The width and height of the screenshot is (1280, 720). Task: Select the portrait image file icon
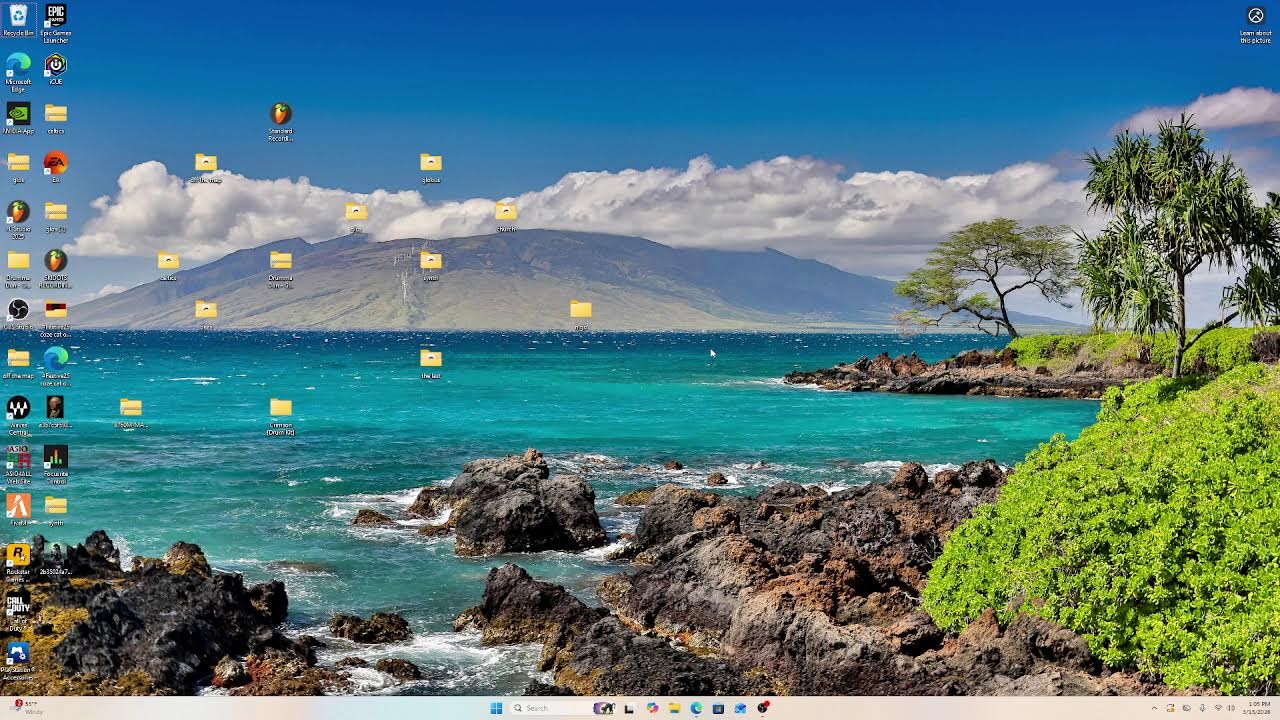tap(56, 412)
